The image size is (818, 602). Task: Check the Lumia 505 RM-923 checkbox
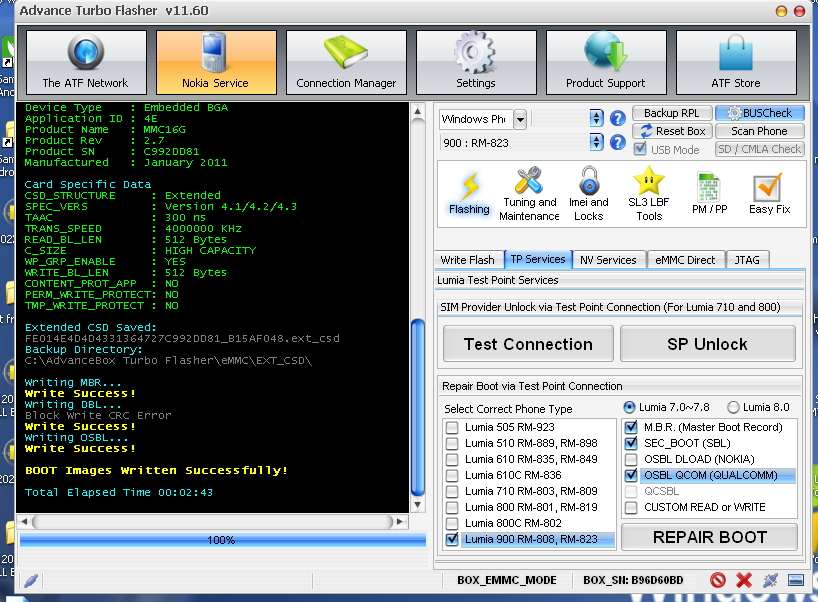[x=452, y=427]
